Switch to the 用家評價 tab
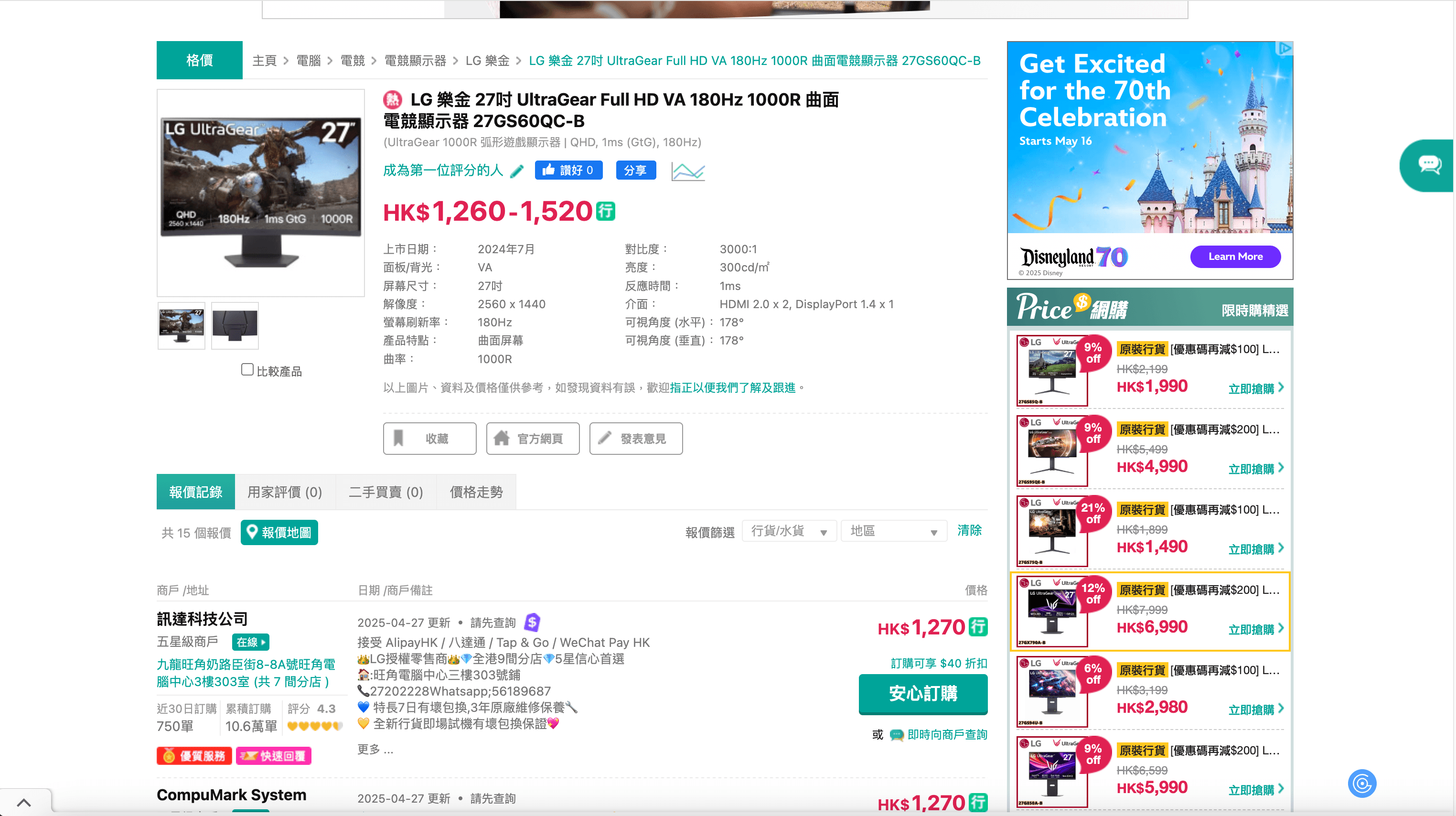 (284, 492)
